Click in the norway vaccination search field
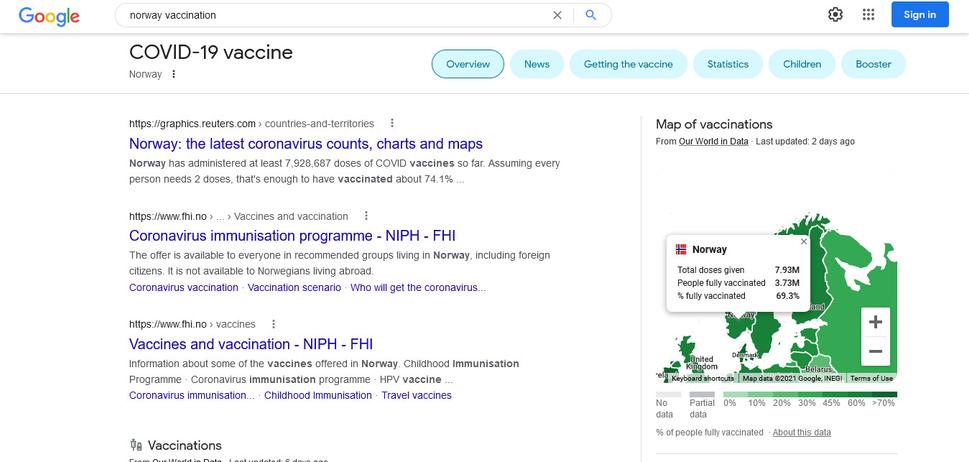 [x=334, y=15]
